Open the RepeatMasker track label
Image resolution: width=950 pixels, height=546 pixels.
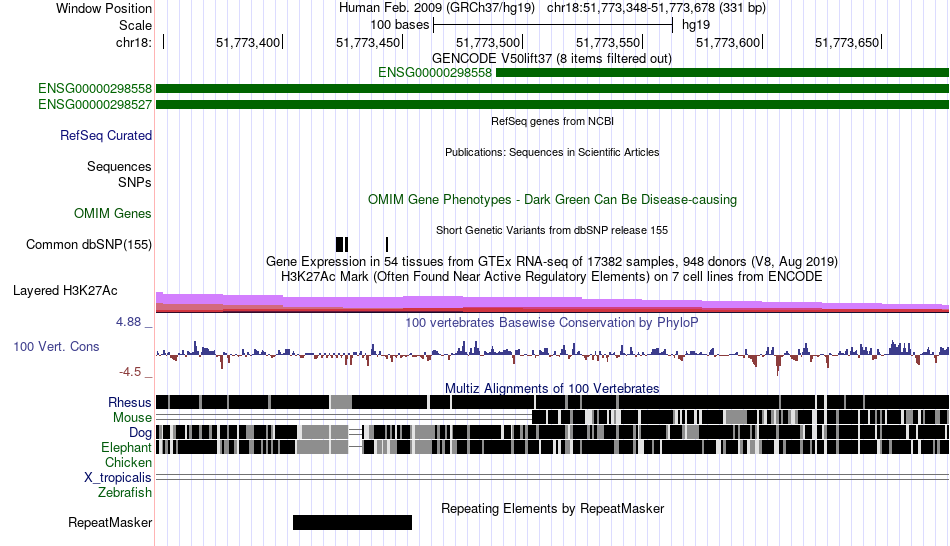click(110, 522)
